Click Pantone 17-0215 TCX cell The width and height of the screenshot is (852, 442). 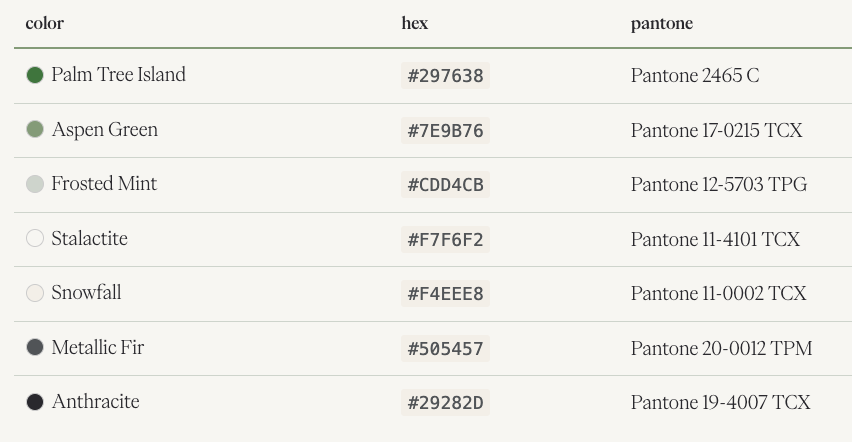(716, 130)
